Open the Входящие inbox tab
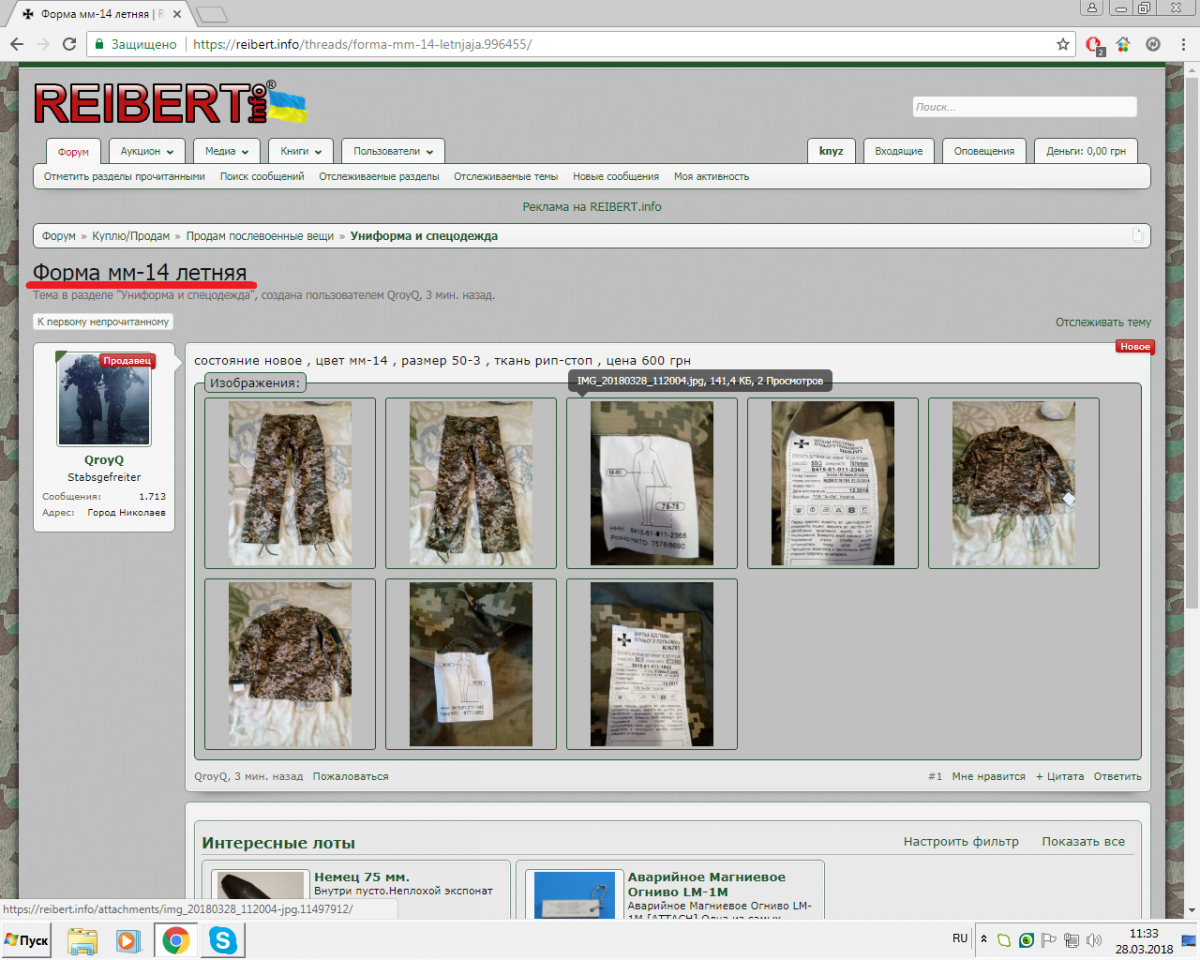 click(899, 151)
